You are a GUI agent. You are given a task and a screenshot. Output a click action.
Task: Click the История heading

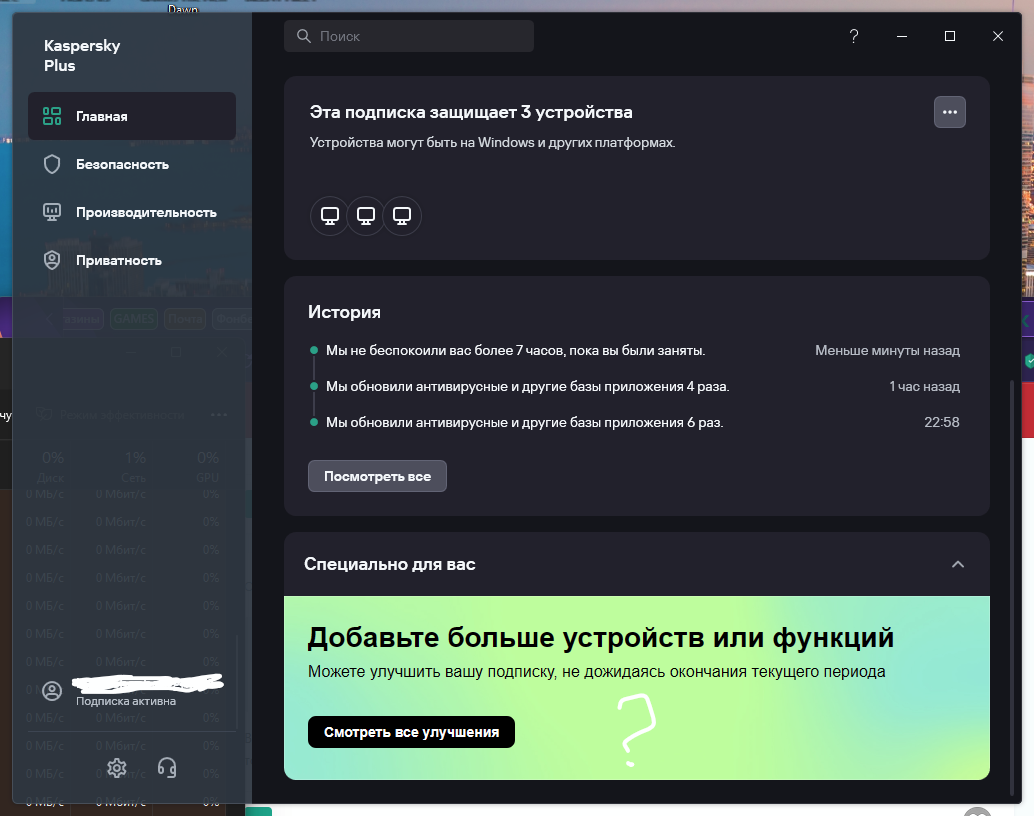click(x=344, y=312)
